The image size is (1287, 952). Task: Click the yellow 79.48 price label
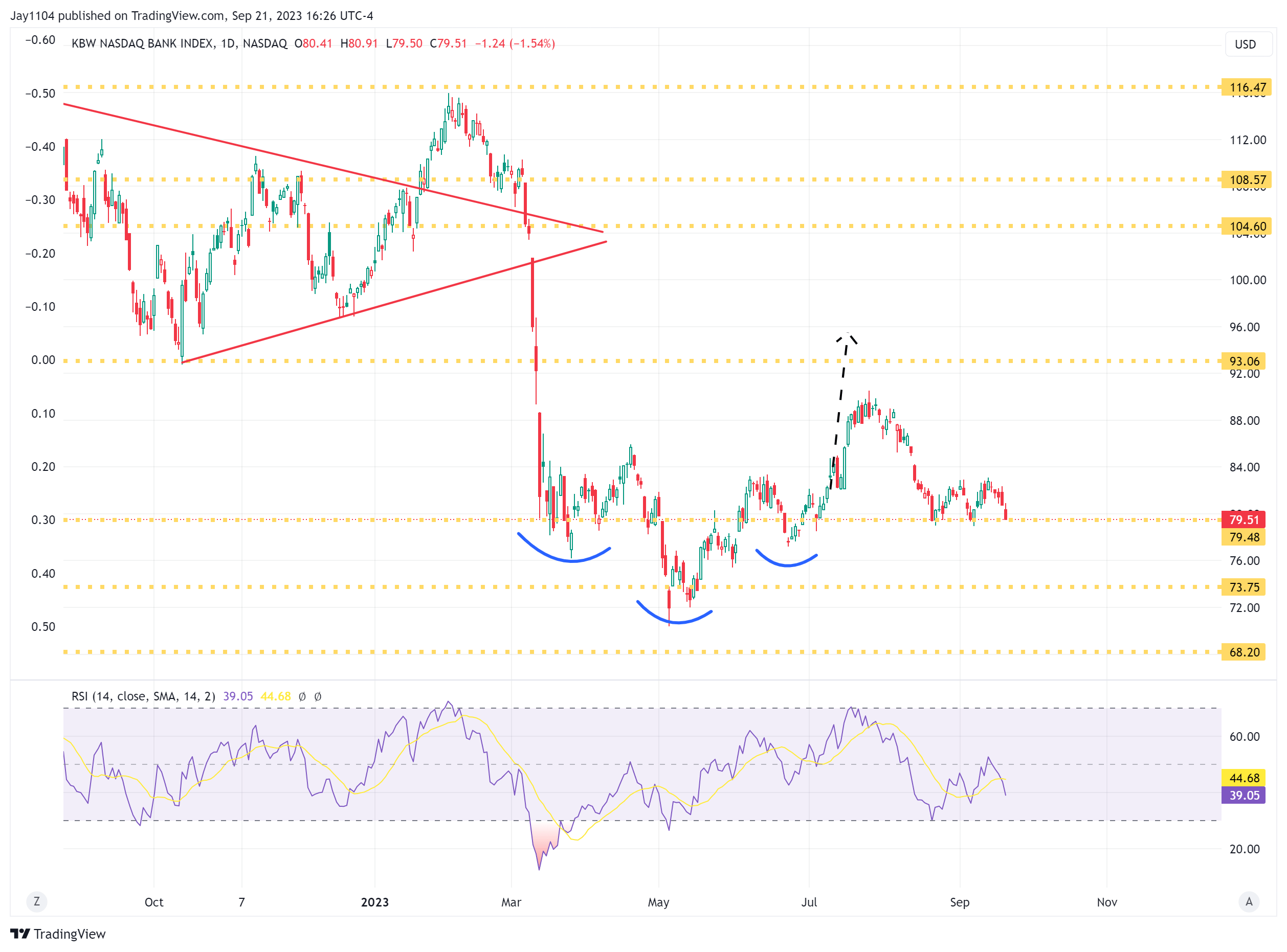pyautogui.click(x=1243, y=538)
